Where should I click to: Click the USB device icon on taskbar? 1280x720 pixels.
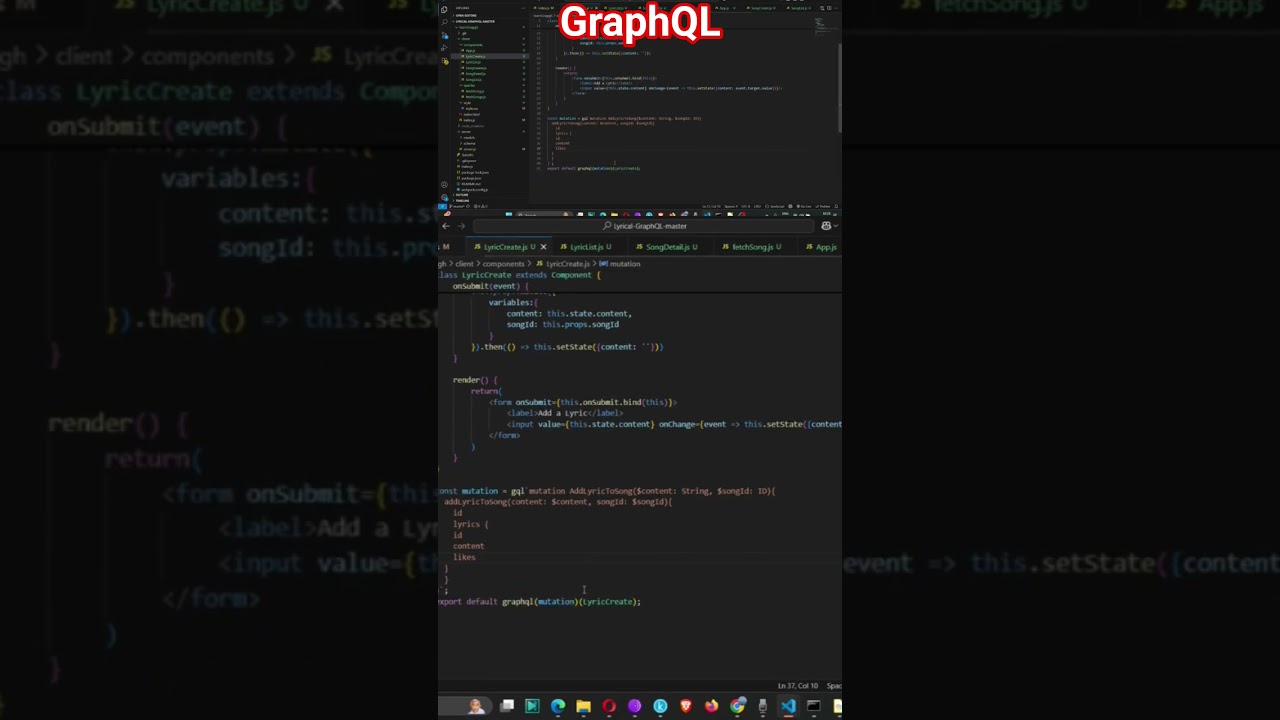(762, 706)
